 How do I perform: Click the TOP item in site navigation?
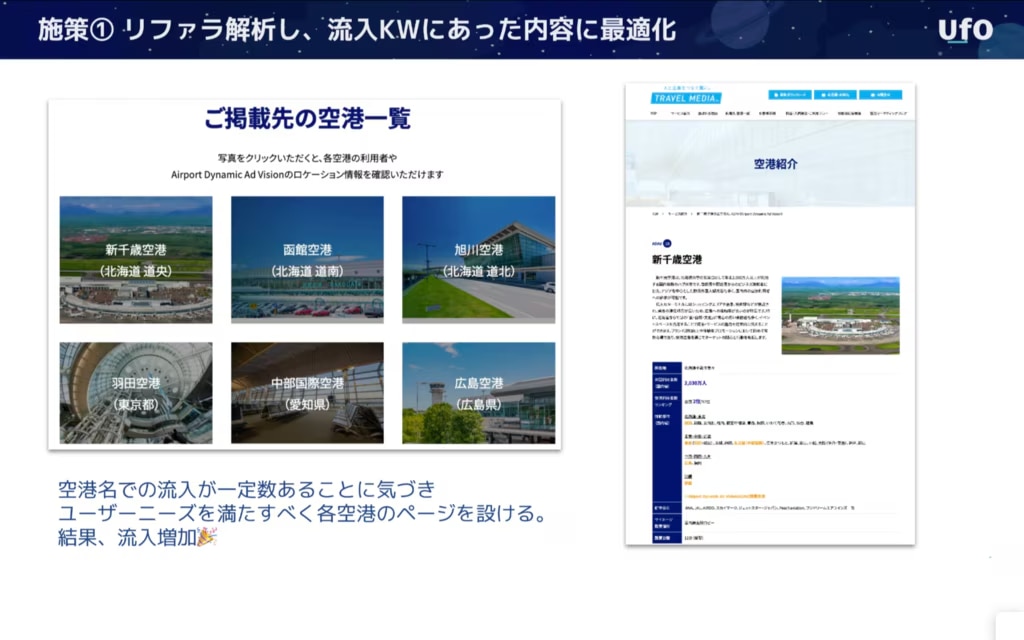click(653, 114)
